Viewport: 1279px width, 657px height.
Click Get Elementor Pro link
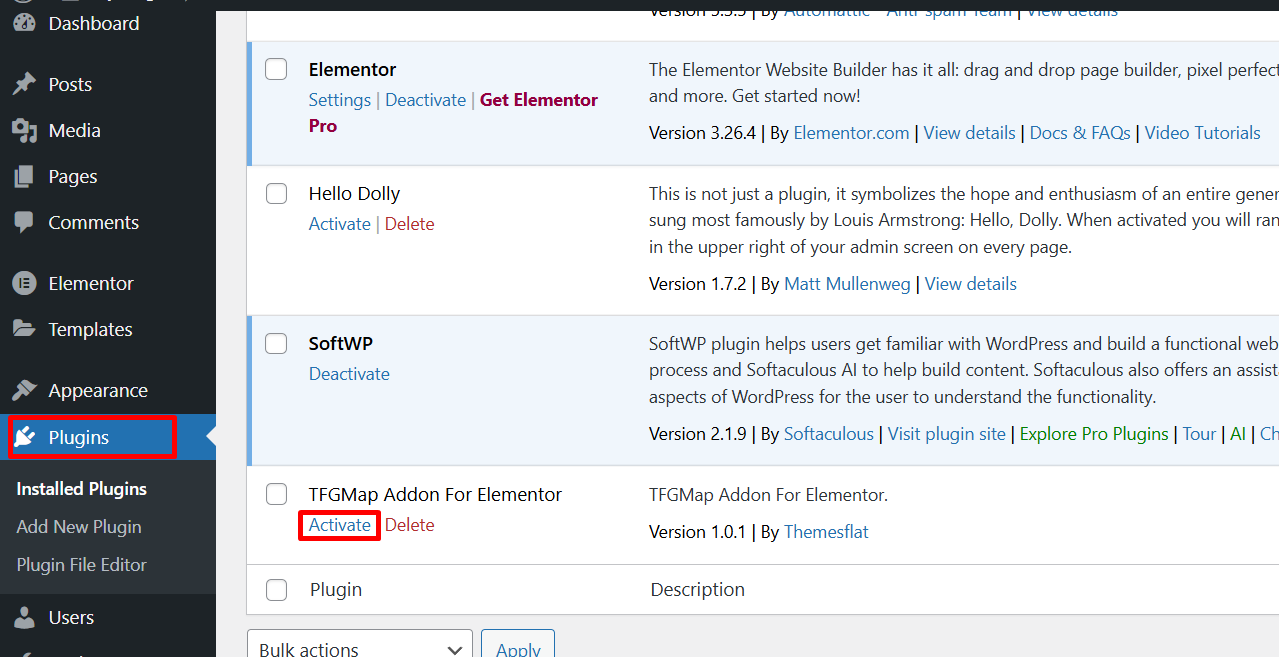(453, 113)
